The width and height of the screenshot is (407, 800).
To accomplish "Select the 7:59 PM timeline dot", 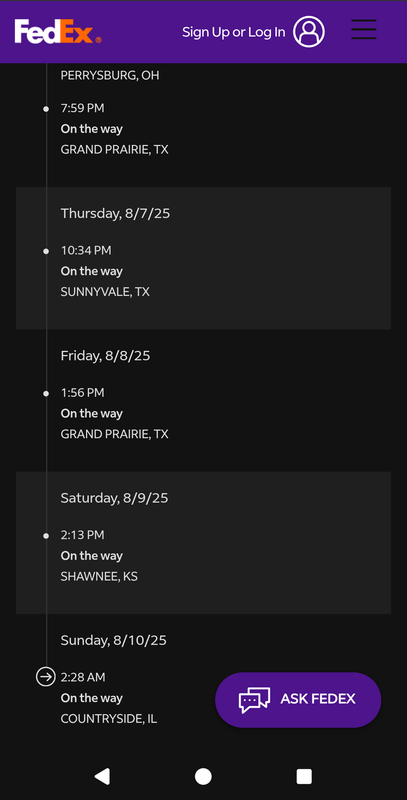I will click(x=46, y=109).
